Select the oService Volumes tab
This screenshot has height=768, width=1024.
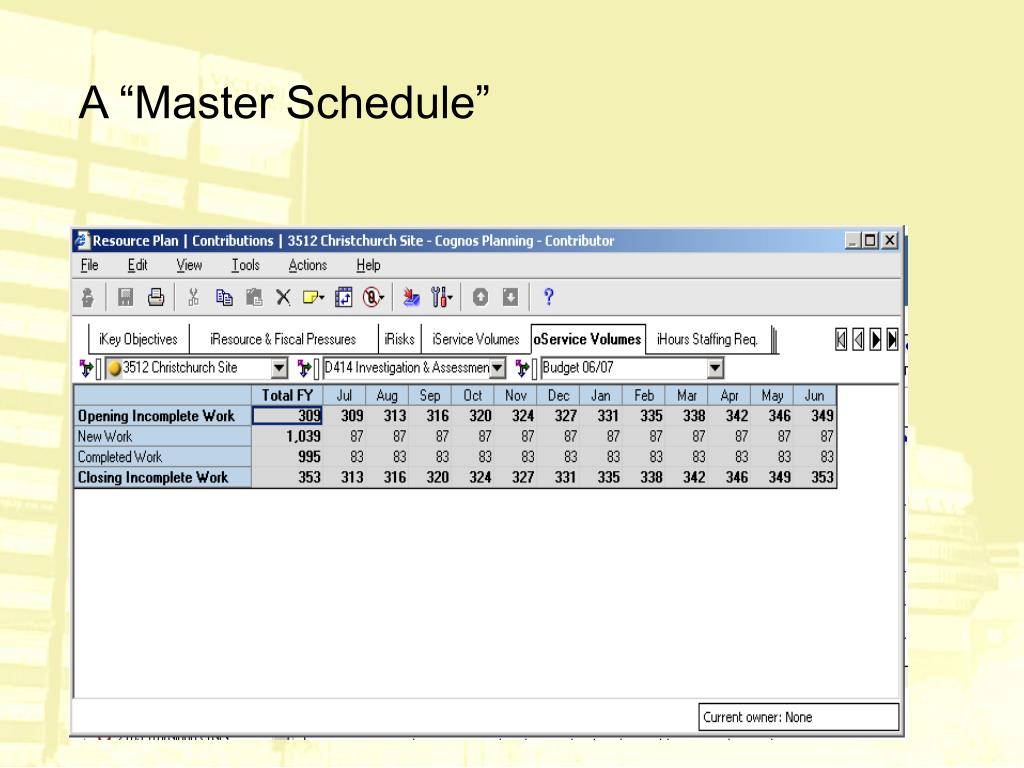coord(588,339)
